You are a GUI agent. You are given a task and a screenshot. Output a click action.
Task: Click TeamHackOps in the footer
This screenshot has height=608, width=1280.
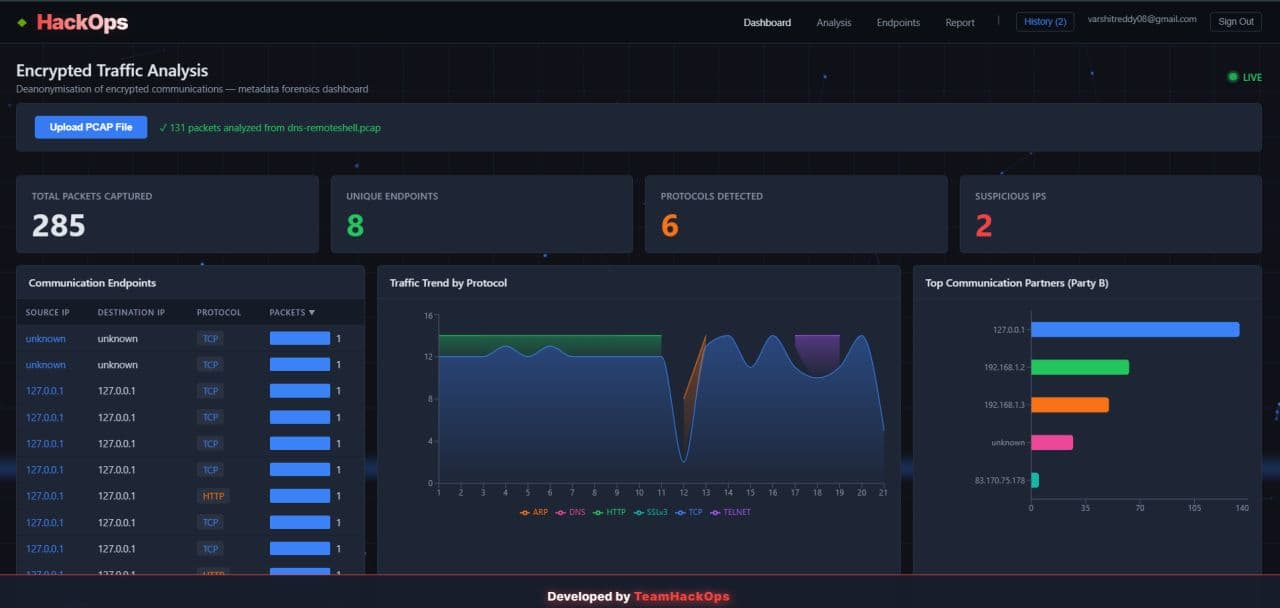pos(682,597)
